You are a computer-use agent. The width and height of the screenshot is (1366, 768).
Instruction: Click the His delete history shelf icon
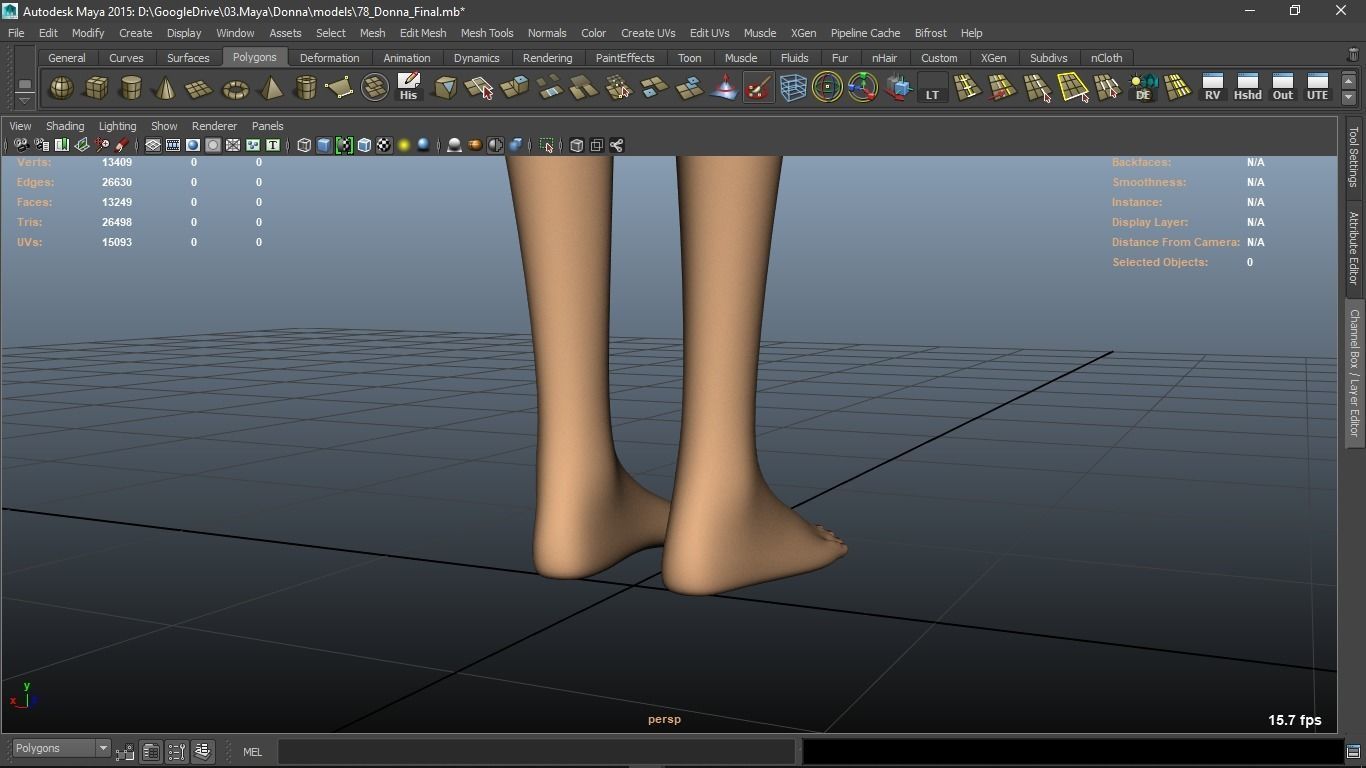click(408, 88)
